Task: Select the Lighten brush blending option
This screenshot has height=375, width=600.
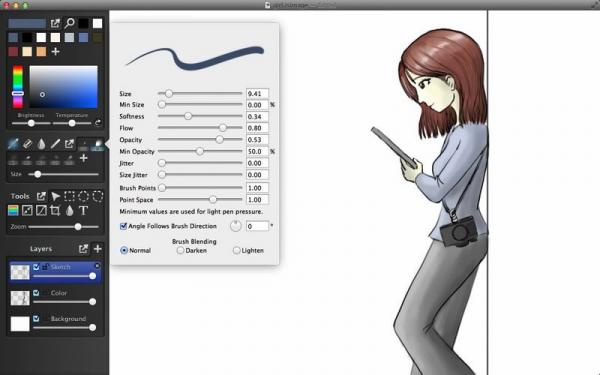Action: pyautogui.click(x=236, y=251)
